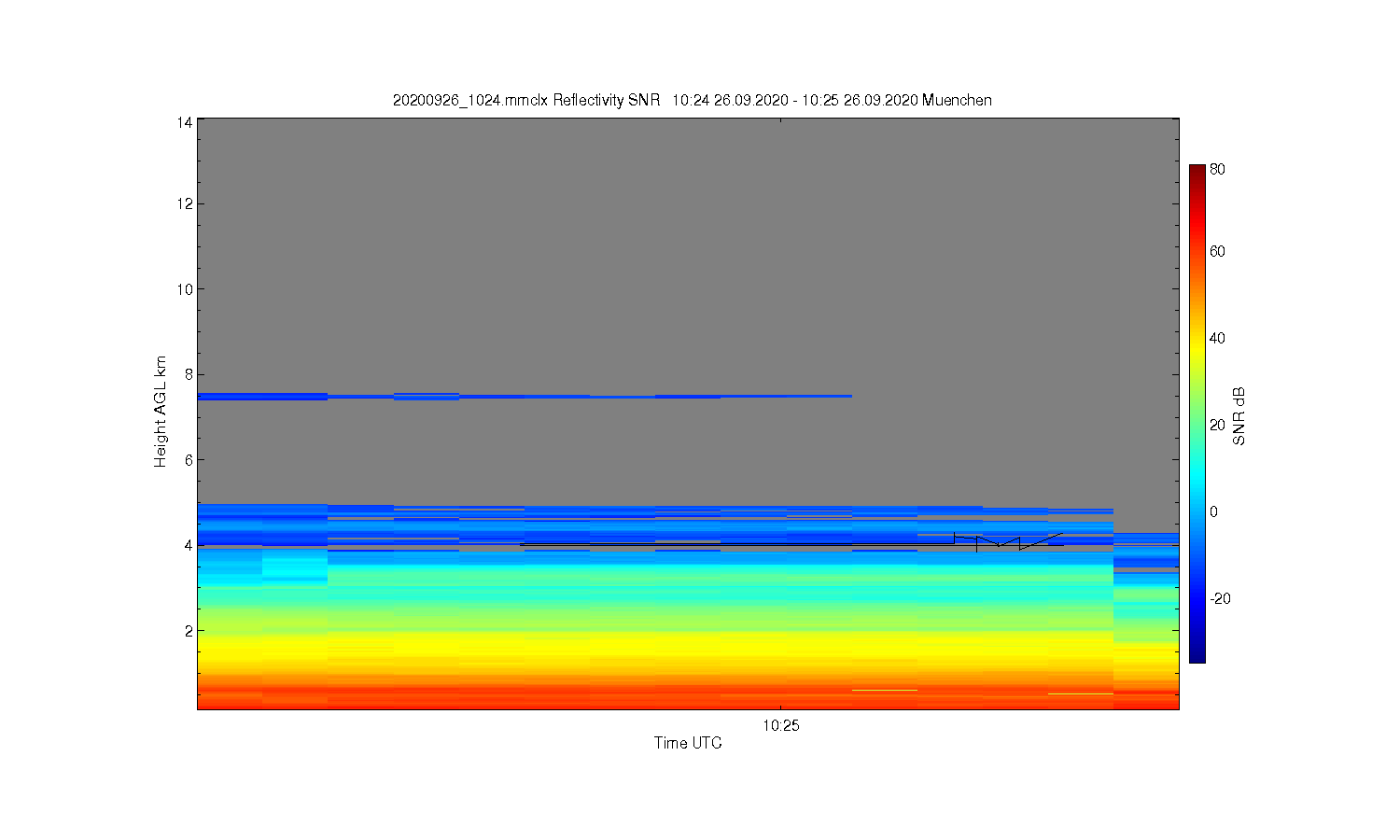
Task: Click the red top of the colorbar
Action: pos(1197,179)
